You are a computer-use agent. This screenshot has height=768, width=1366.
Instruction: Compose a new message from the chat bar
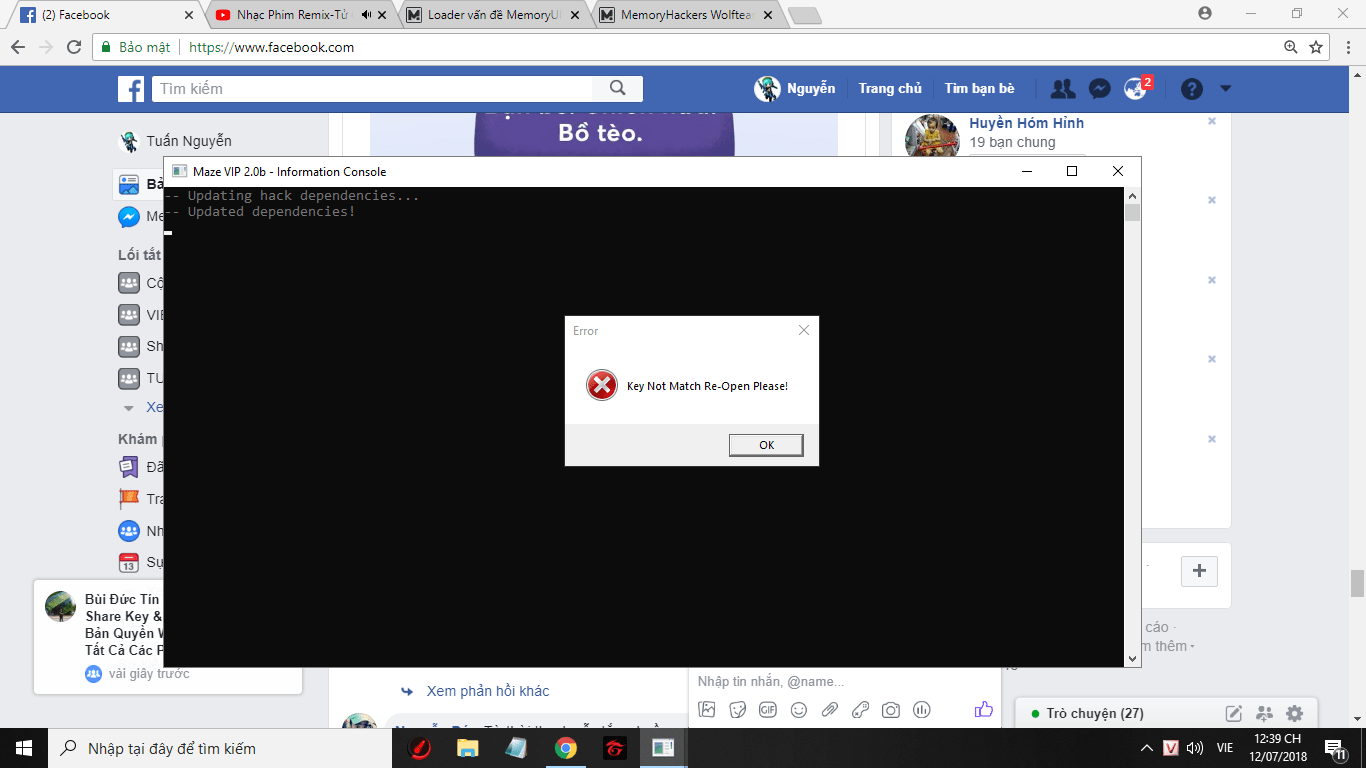click(1234, 713)
